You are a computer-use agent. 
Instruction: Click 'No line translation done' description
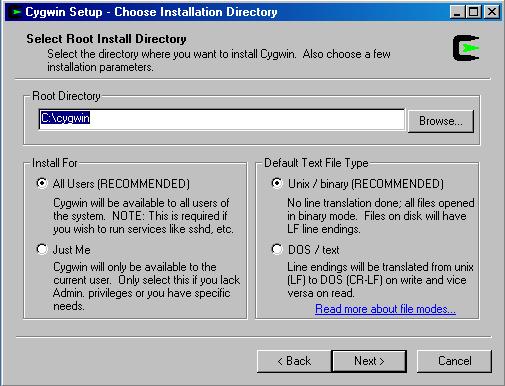[381, 216]
